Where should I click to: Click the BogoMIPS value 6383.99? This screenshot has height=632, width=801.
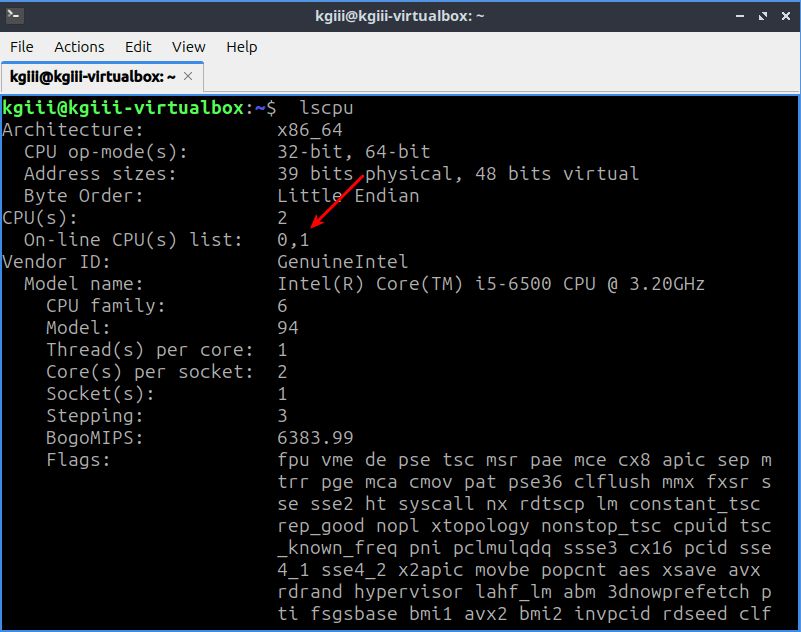[315, 437]
